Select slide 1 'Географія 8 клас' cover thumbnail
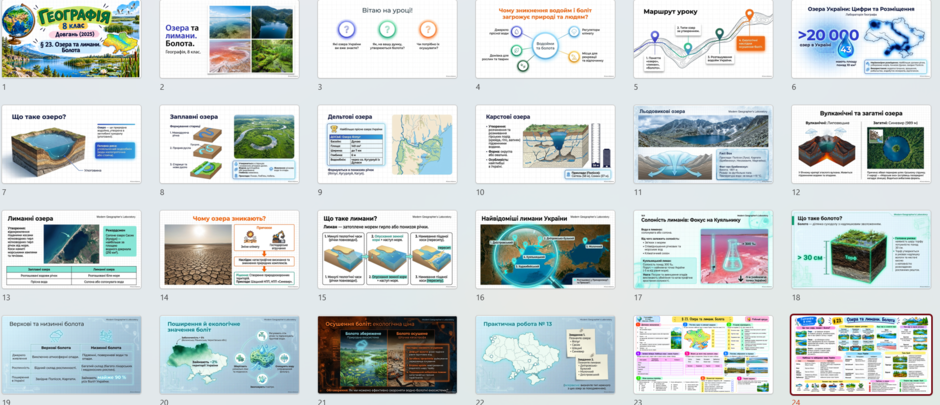This screenshot has width=940, height=405. (71, 39)
